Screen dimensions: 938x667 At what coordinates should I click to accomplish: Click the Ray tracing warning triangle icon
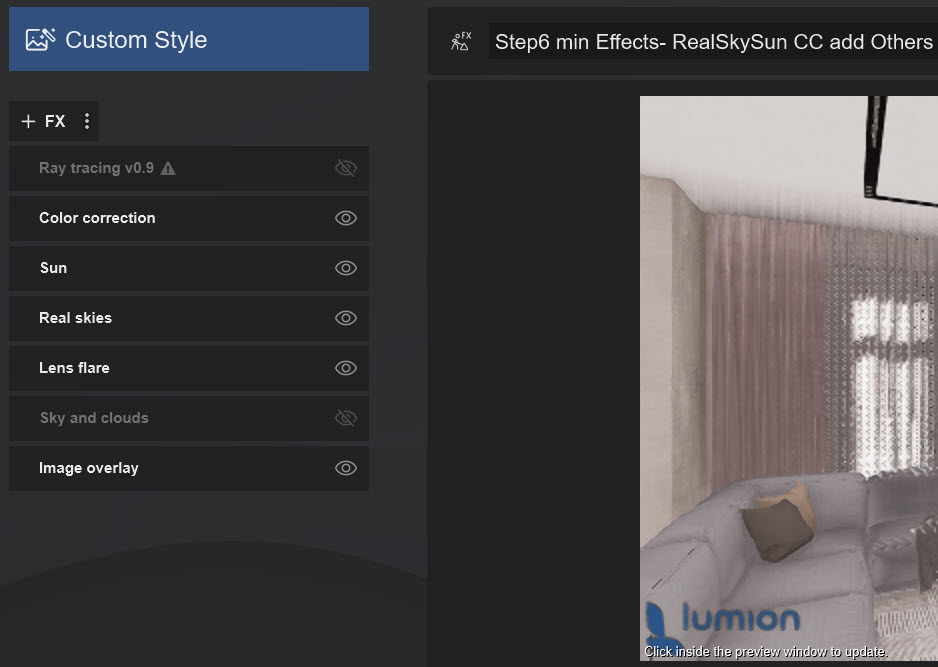(x=168, y=168)
